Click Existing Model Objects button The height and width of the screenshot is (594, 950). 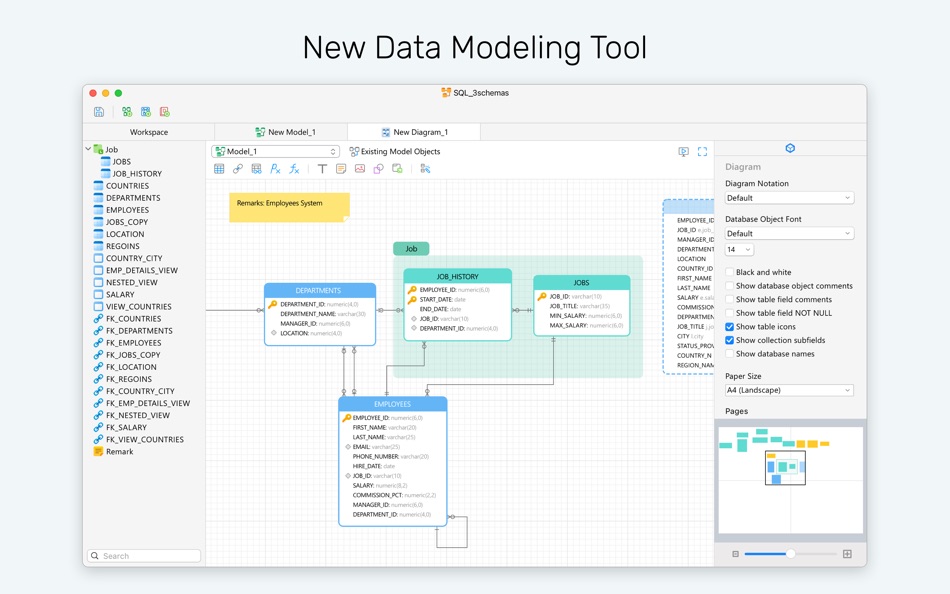pos(395,152)
